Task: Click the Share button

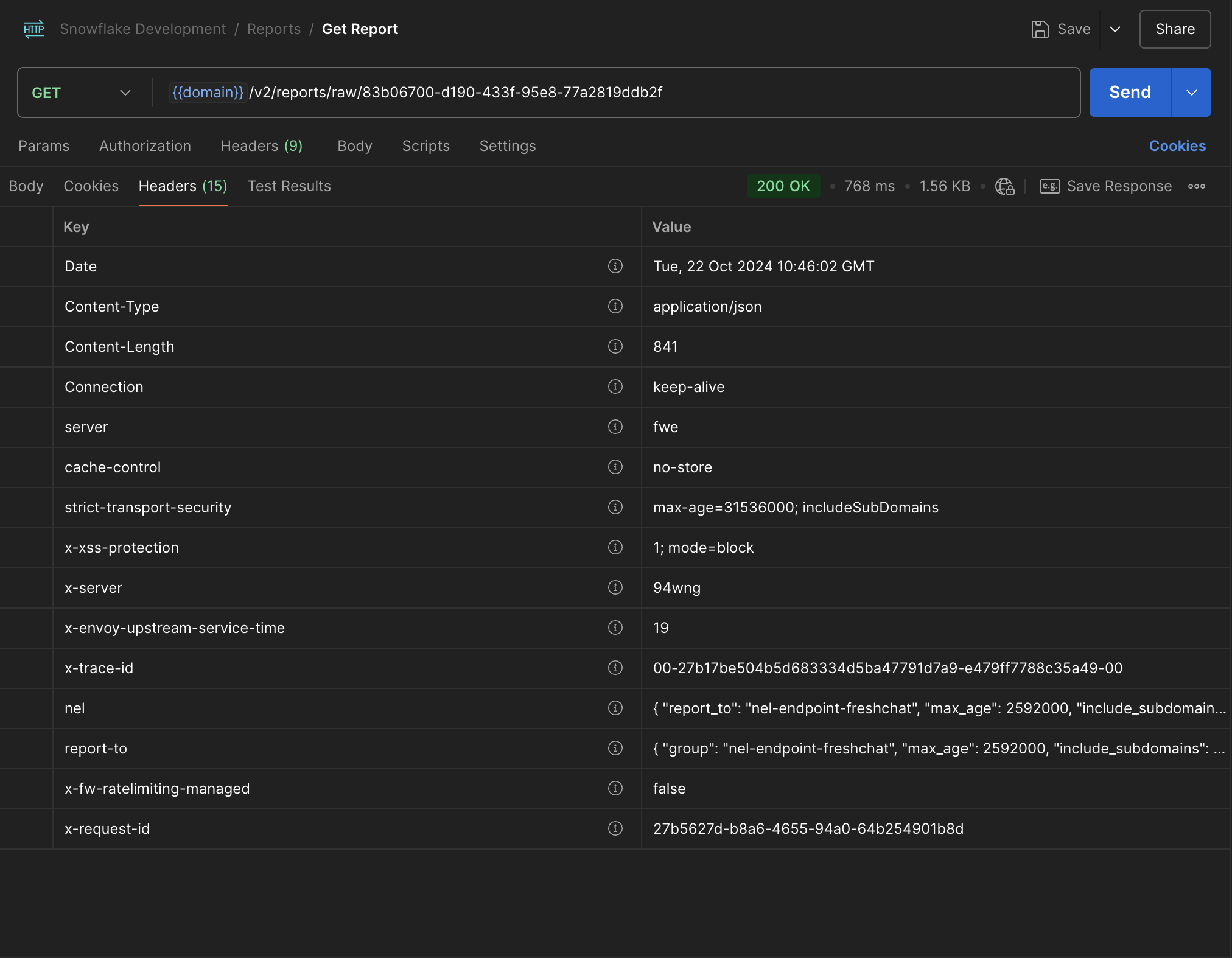Action: point(1175,29)
